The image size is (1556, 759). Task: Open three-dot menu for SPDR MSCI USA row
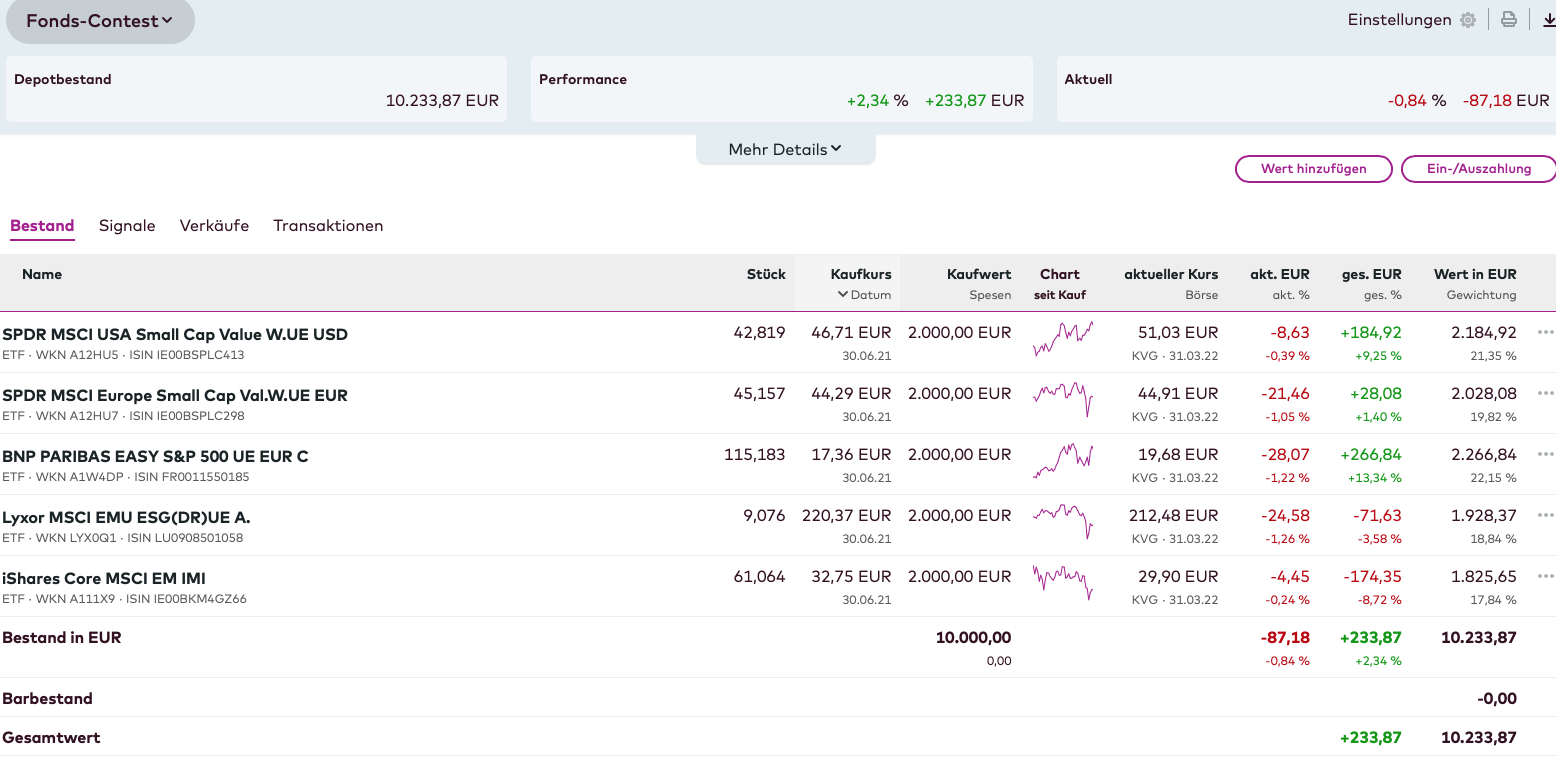coord(1545,333)
